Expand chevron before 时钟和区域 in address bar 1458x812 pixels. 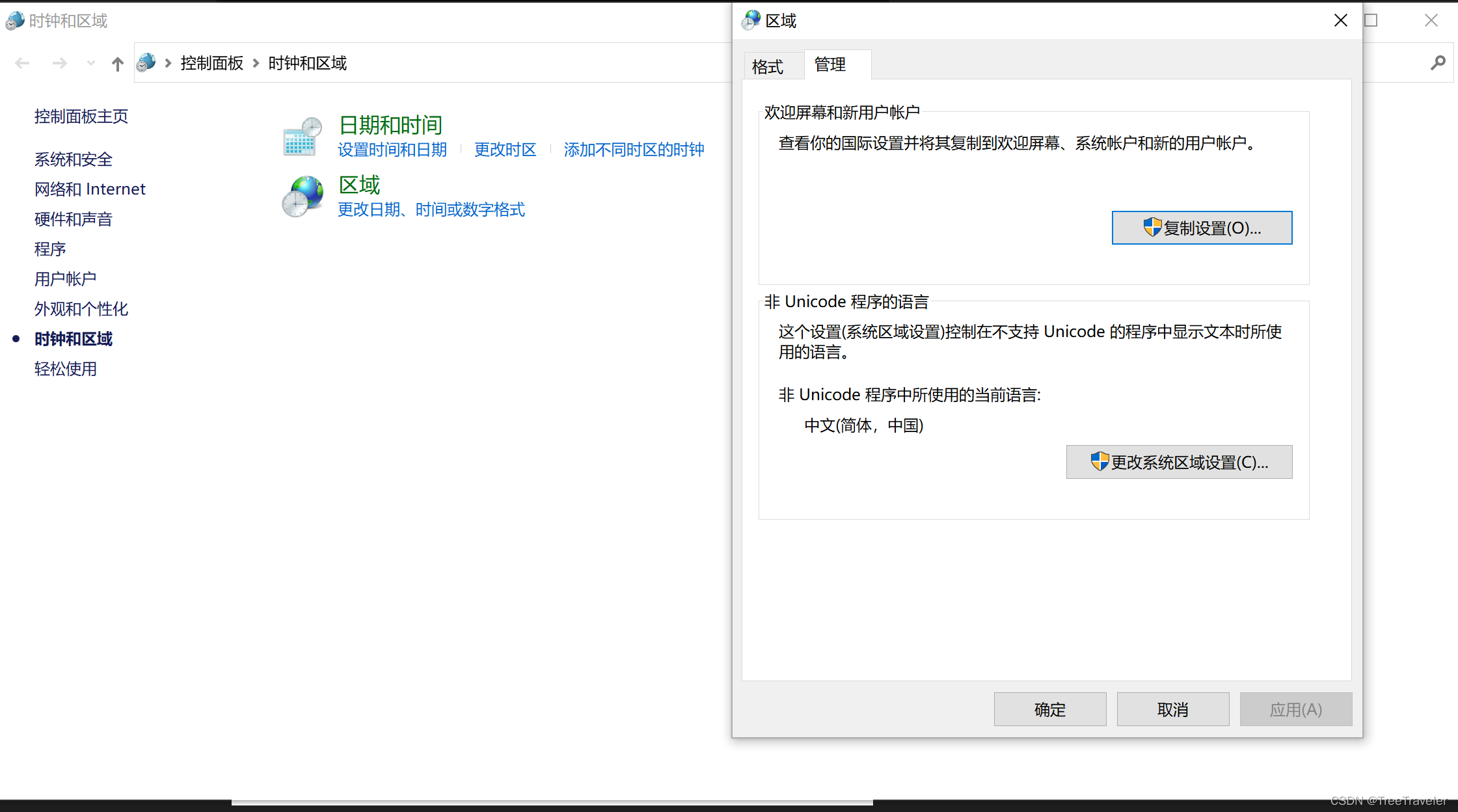256,63
